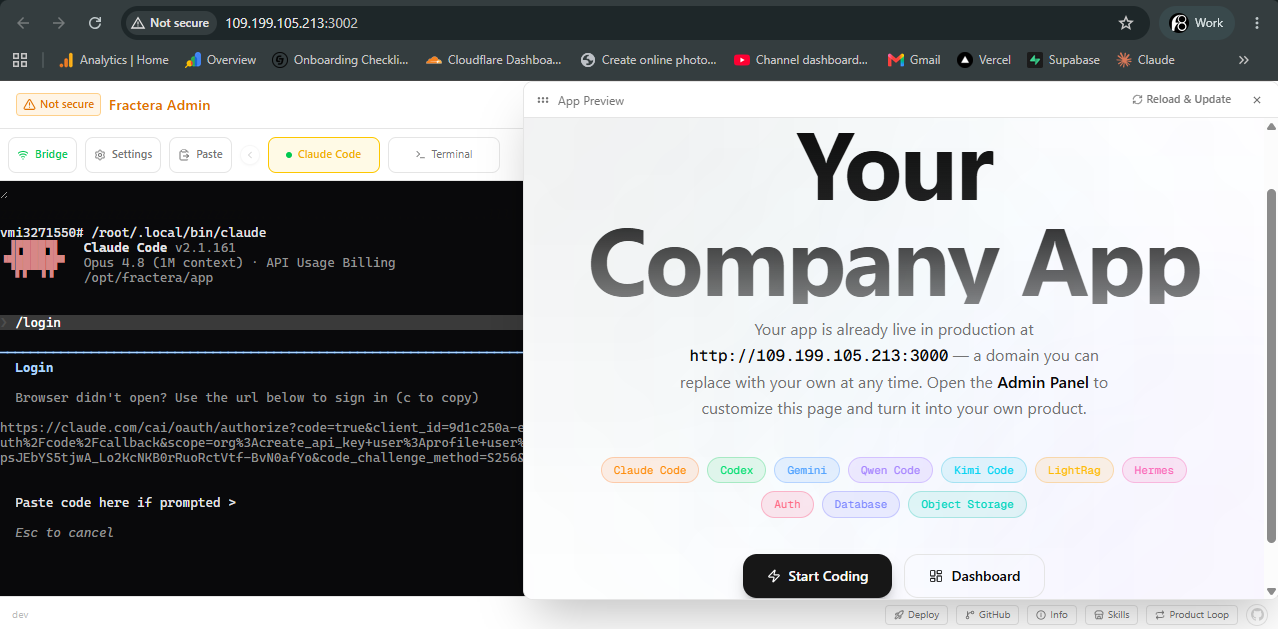Click the Paste button
Screen dimensions: 1278x629
pos(201,154)
